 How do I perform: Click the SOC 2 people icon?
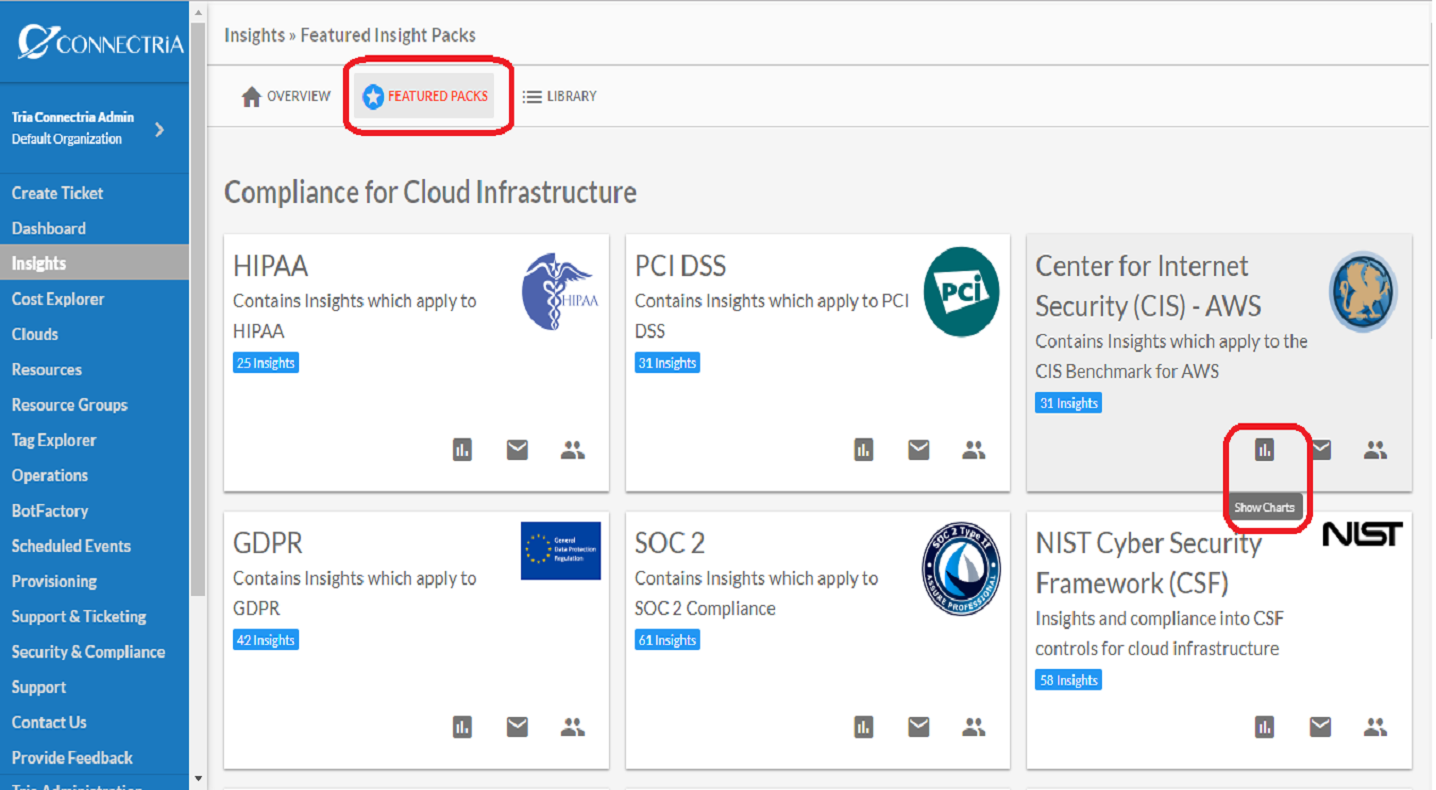974,727
